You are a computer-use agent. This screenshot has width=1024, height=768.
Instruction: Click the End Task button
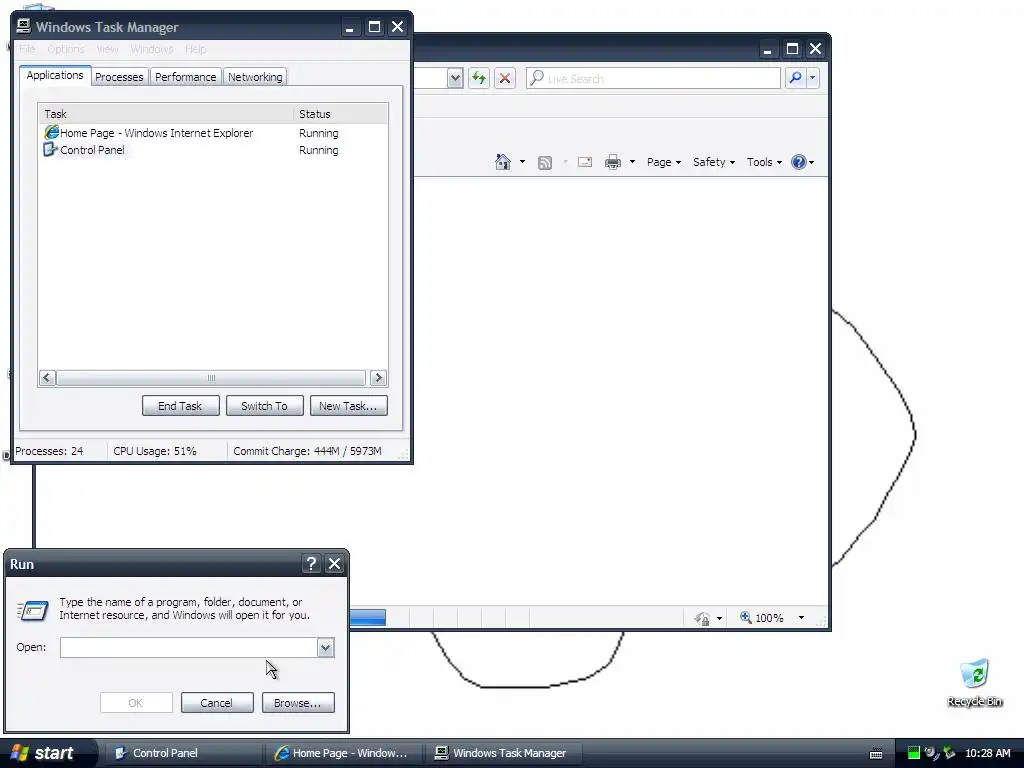(x=180, y=406)
